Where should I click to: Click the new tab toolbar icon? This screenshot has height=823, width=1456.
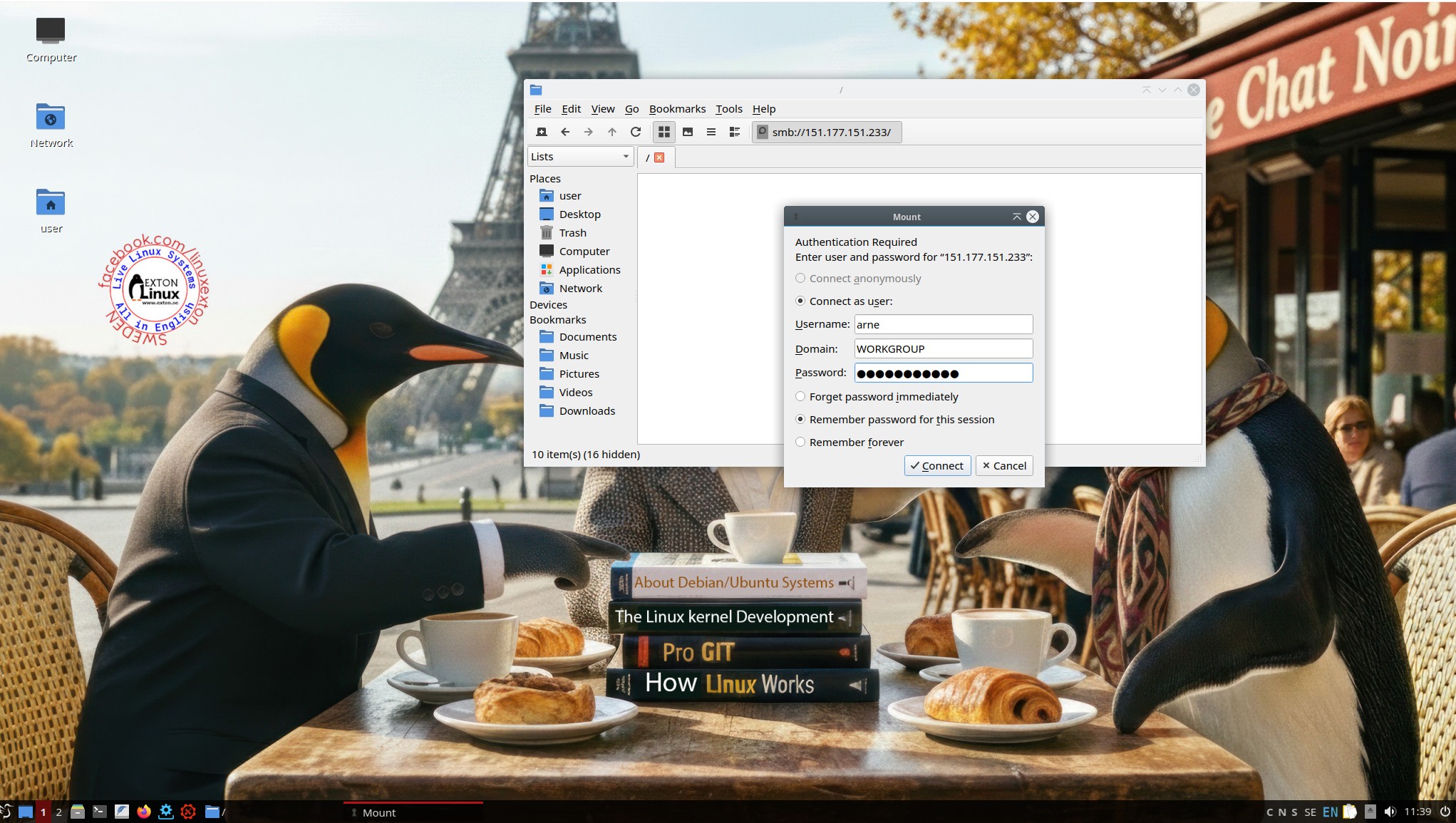pos(542,132)
